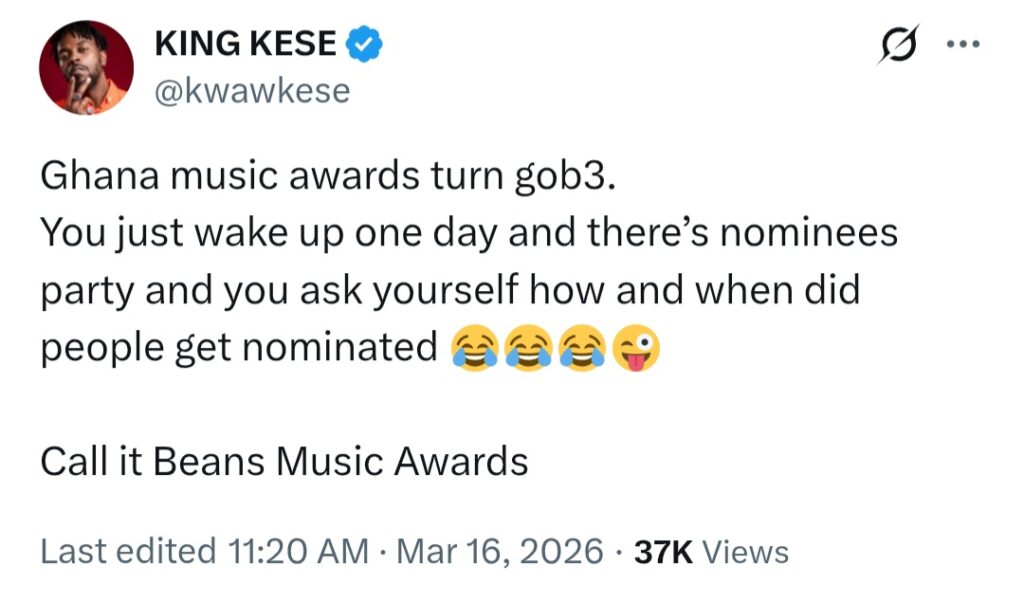This screenshot has width=1024, height=602.
Task: Click the winking tongue-out emoji
Action: point(637,348)
